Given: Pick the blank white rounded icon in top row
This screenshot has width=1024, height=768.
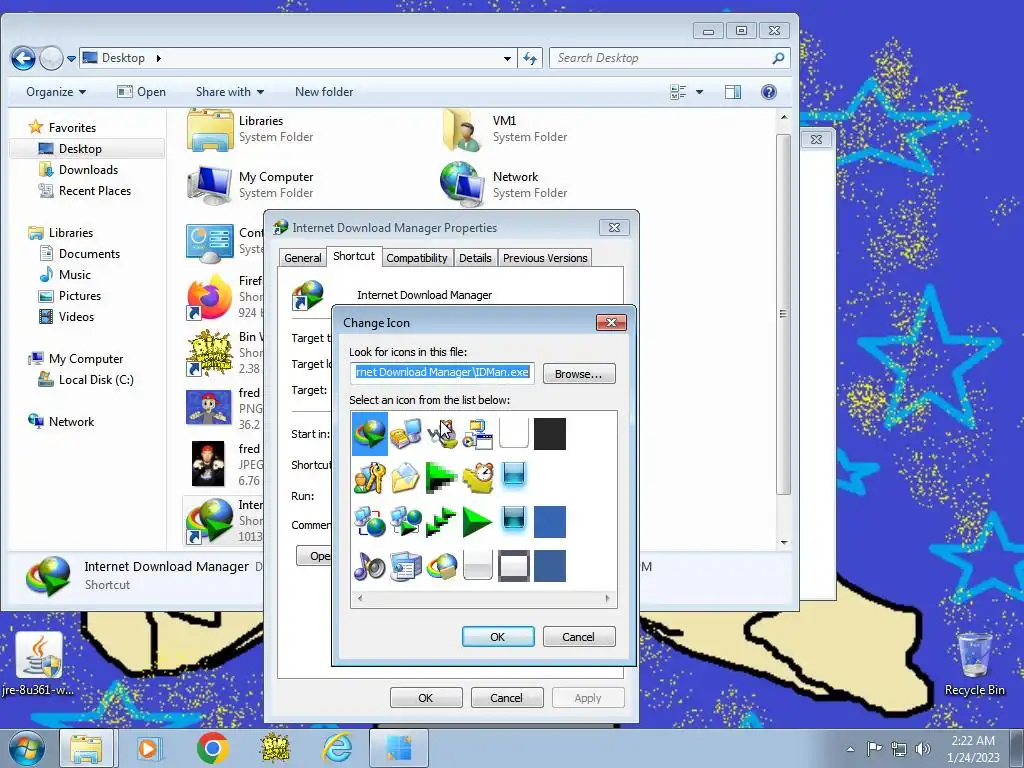Looking at the screenshot, I should [x=513, y=434].
